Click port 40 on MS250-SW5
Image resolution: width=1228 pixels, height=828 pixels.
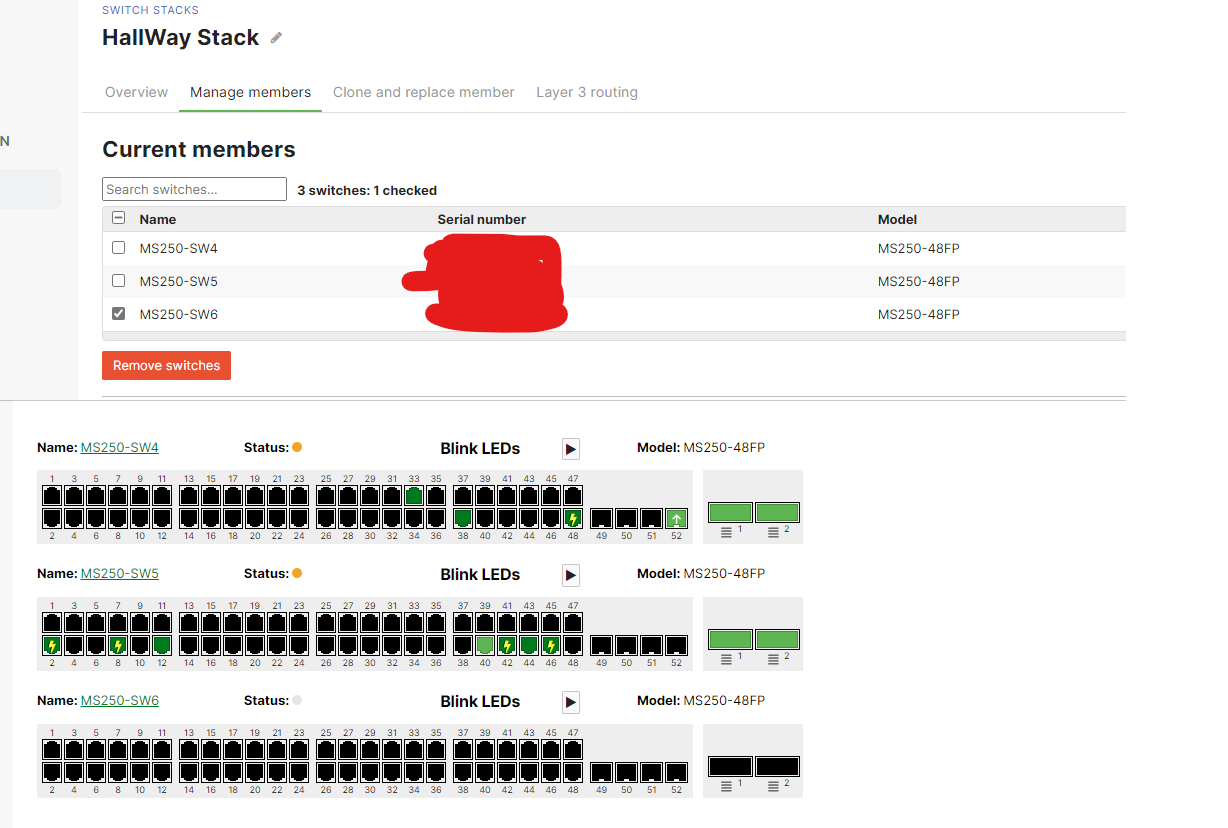click(485, 645)
